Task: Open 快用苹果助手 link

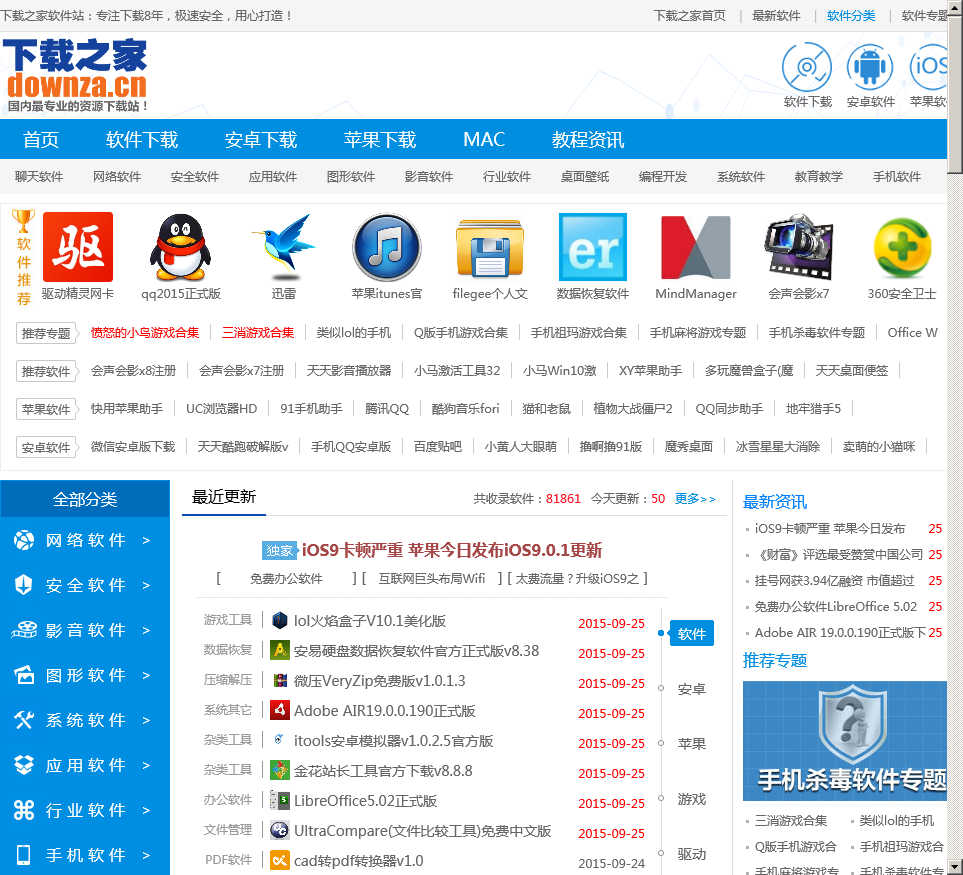Action: tap(127, 408)
